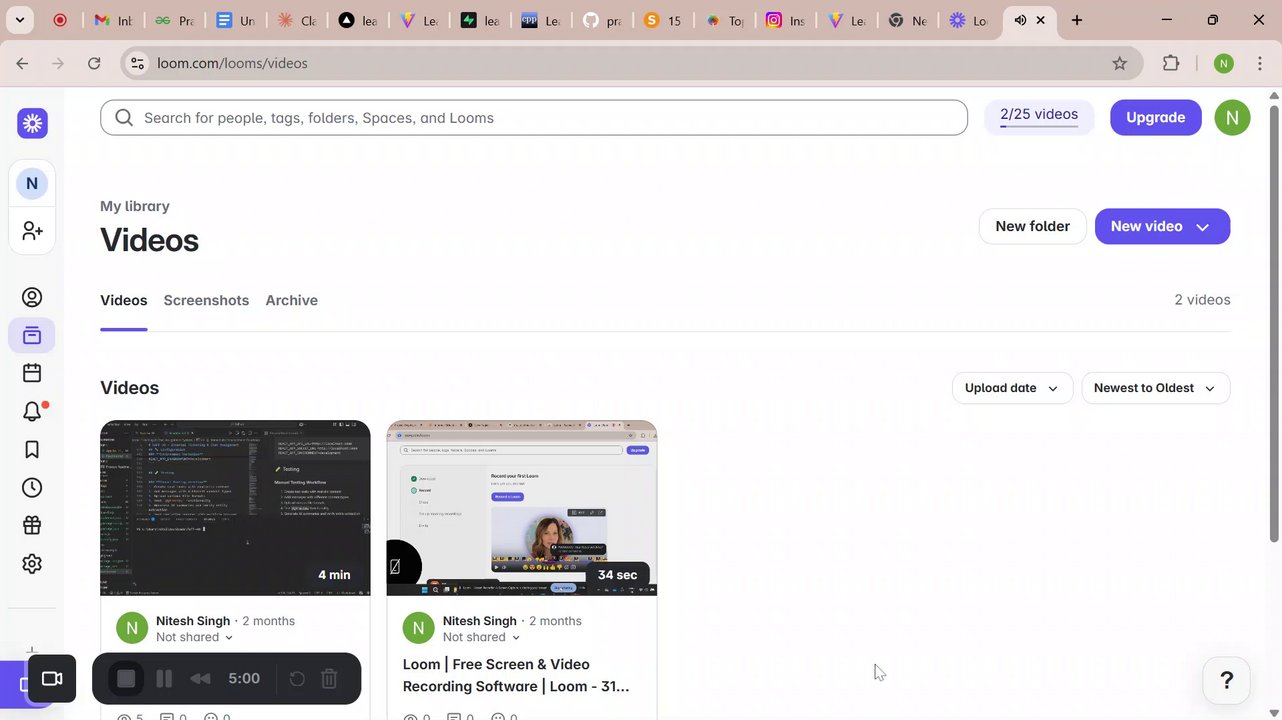Click the Upgrade button

(x=1156, y=117)
